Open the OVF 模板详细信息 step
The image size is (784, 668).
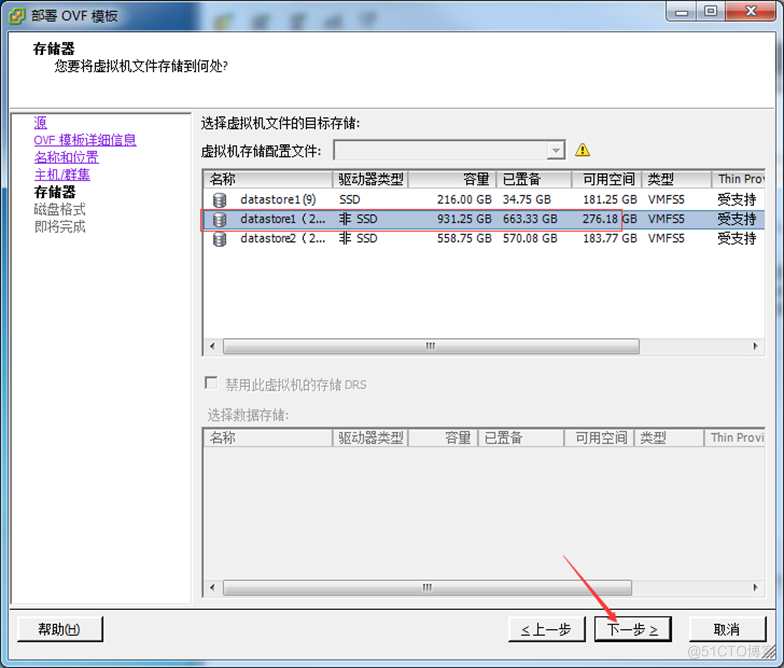[x=85, y=140]
